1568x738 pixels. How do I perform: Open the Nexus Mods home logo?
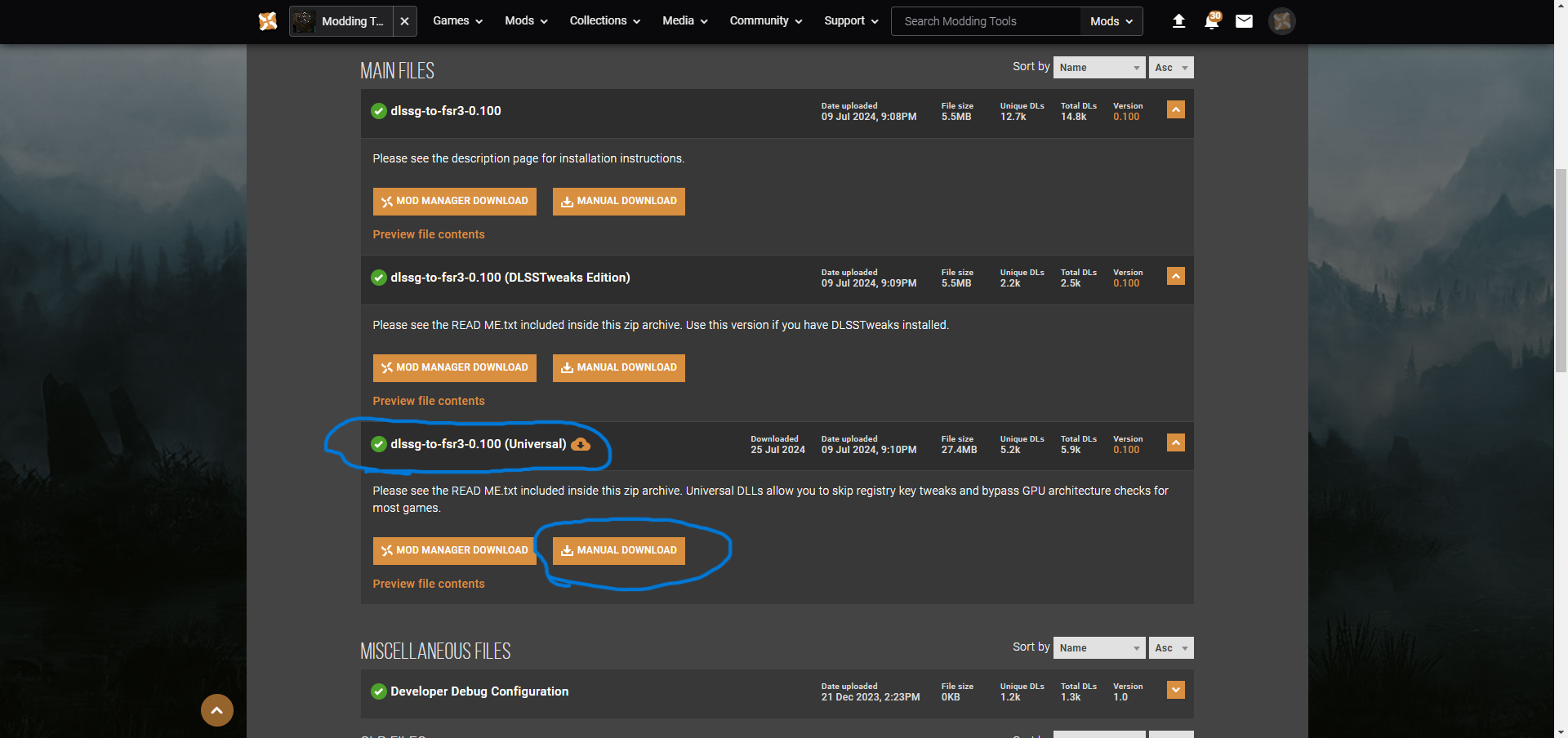268,21
